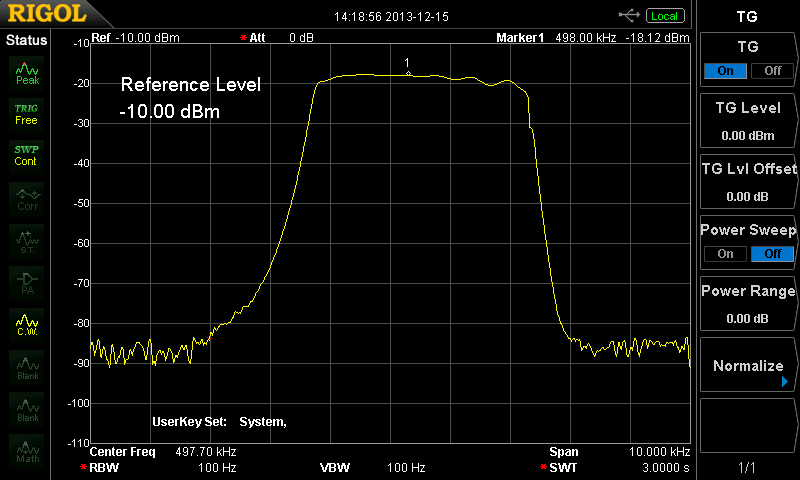The width and height of the screenshot is (800, 480).
Task: Click the 1/1 menu page indicator
Action: point(747,466)
